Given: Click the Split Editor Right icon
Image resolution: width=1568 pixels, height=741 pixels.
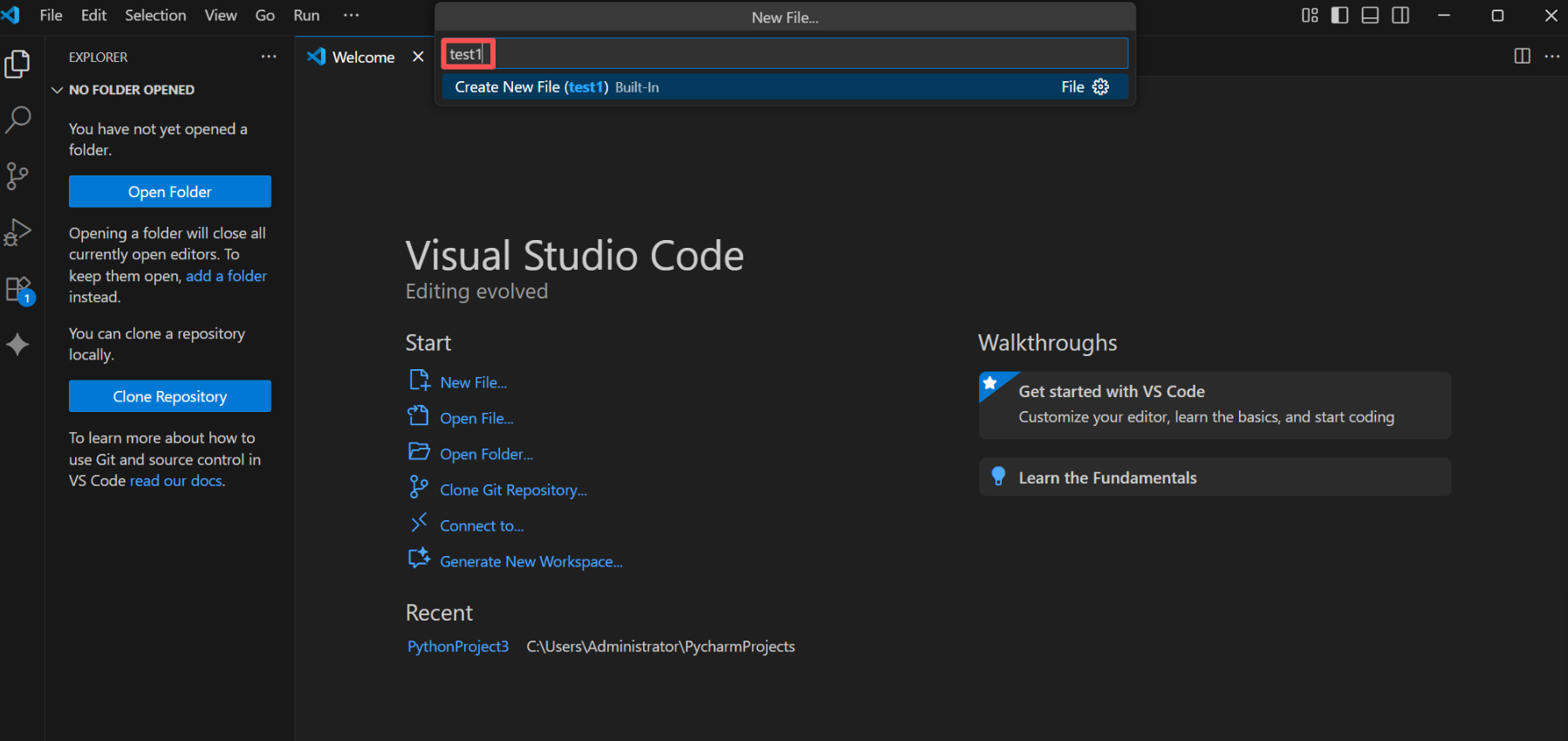Looking at the screenshot, I should pyautogui.click(x=1522, y=56).
